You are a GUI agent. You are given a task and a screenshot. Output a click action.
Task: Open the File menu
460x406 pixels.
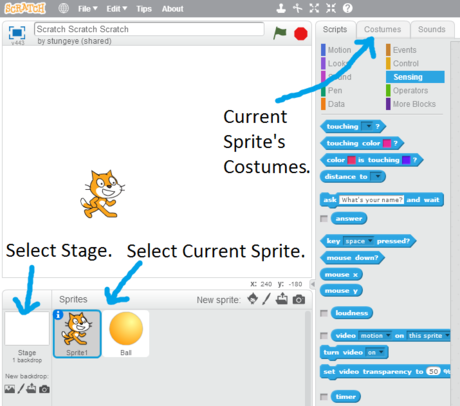[87, 9]
